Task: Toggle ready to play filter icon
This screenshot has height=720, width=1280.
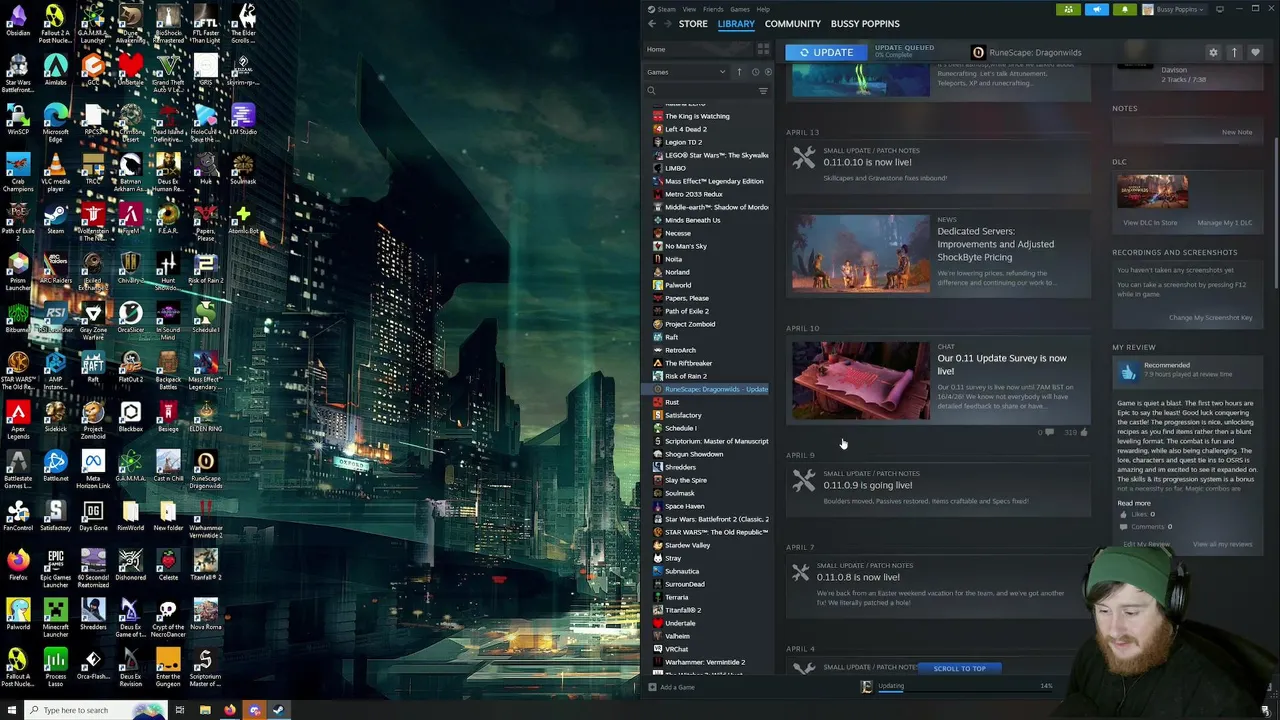Action: point(768,72)
